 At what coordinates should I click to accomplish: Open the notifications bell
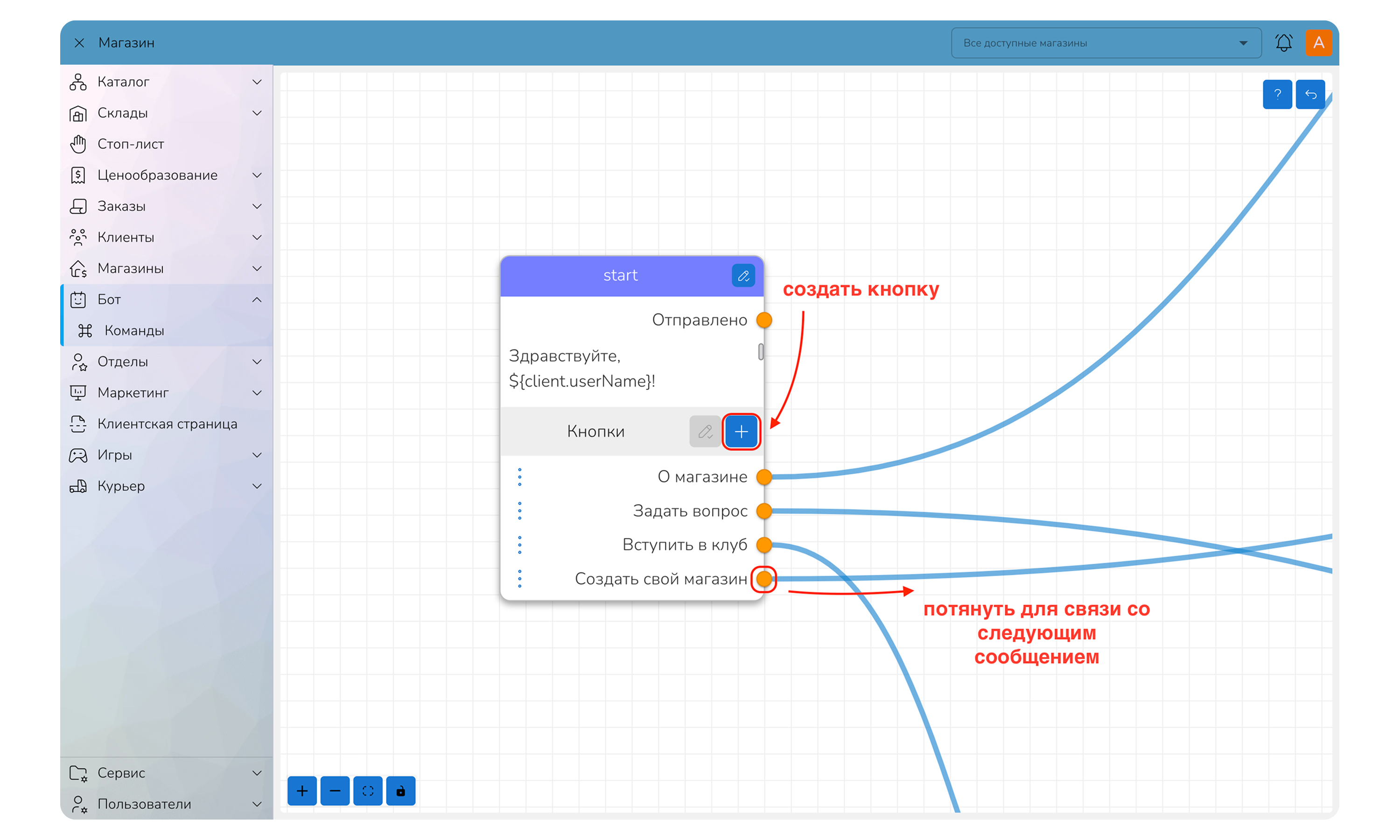(x=1283, y=43)
